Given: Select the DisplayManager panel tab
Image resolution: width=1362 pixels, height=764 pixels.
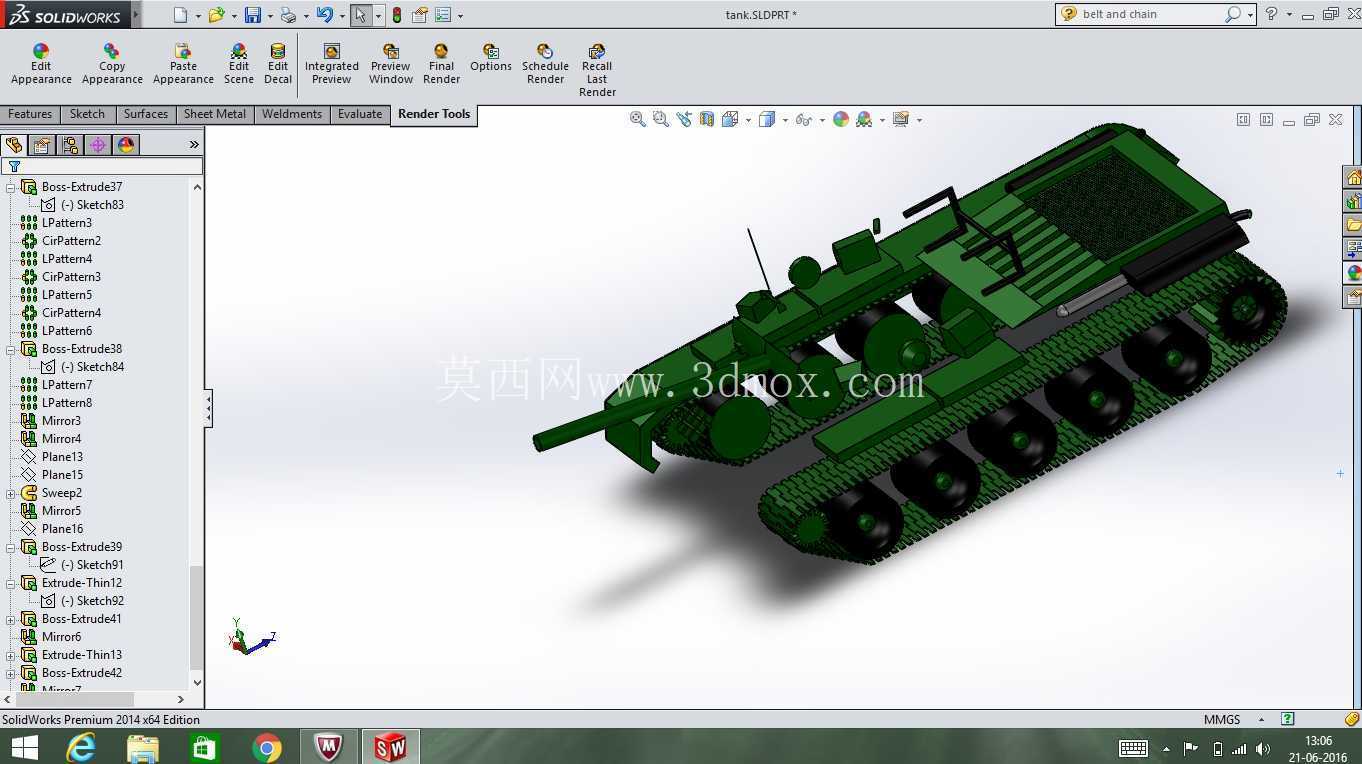Looking at the screenshot, I should tap(126, 145).
